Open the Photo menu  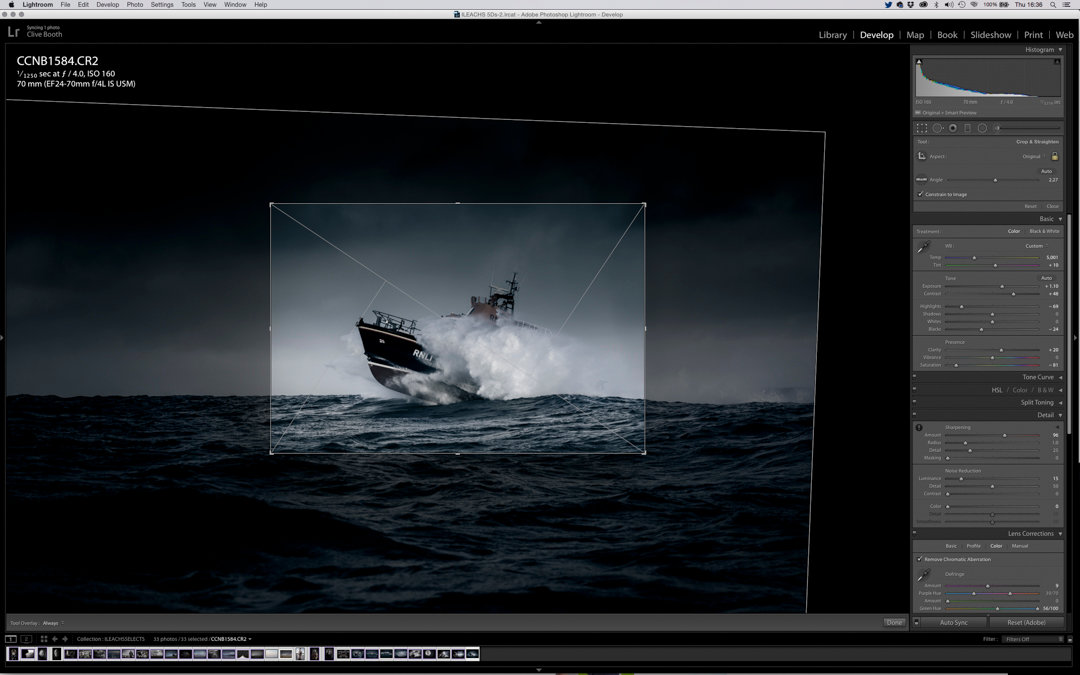point(134,4)
